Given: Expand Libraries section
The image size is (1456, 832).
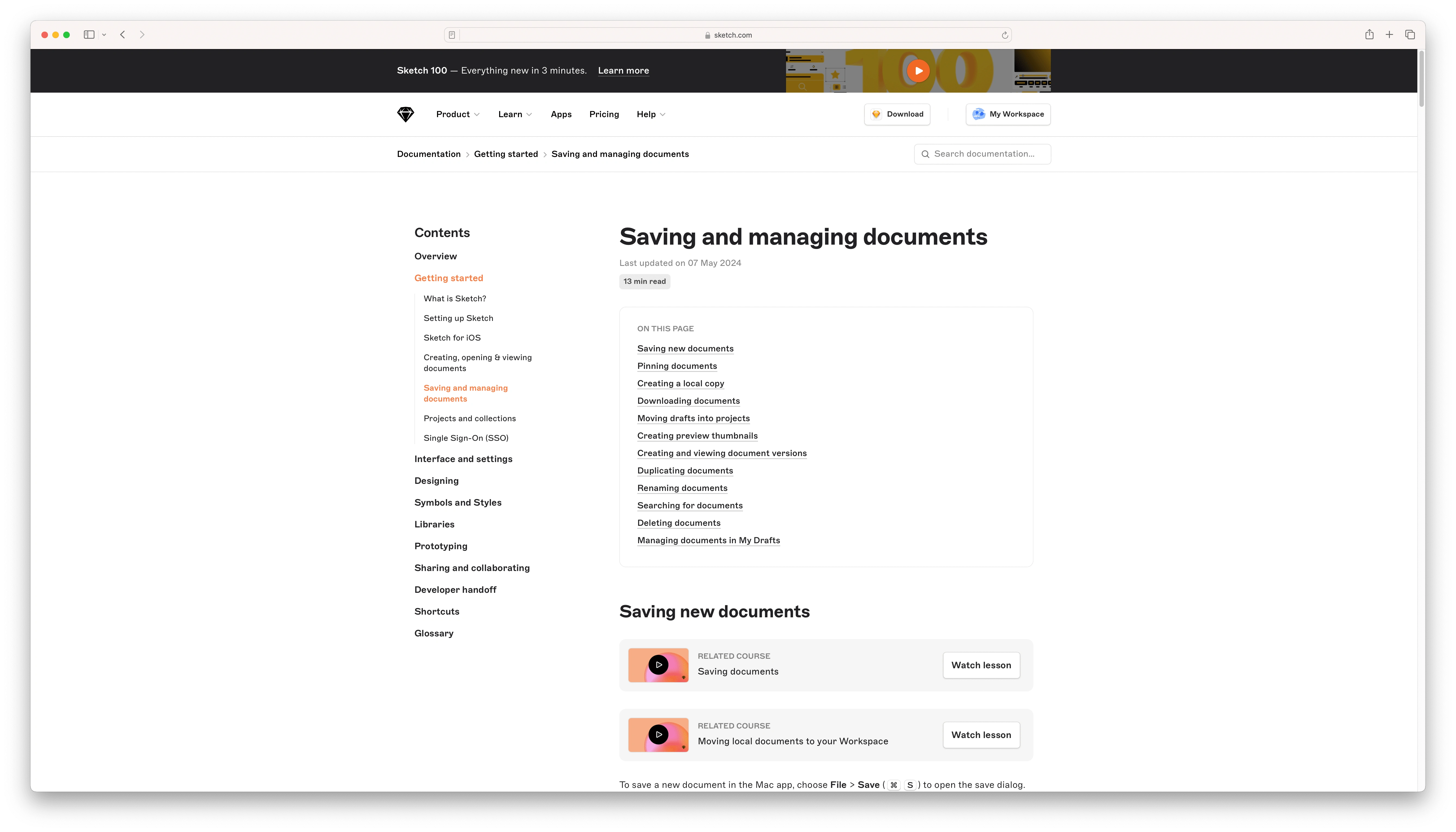Looking at the screenshot, I should tap(434, 525).
